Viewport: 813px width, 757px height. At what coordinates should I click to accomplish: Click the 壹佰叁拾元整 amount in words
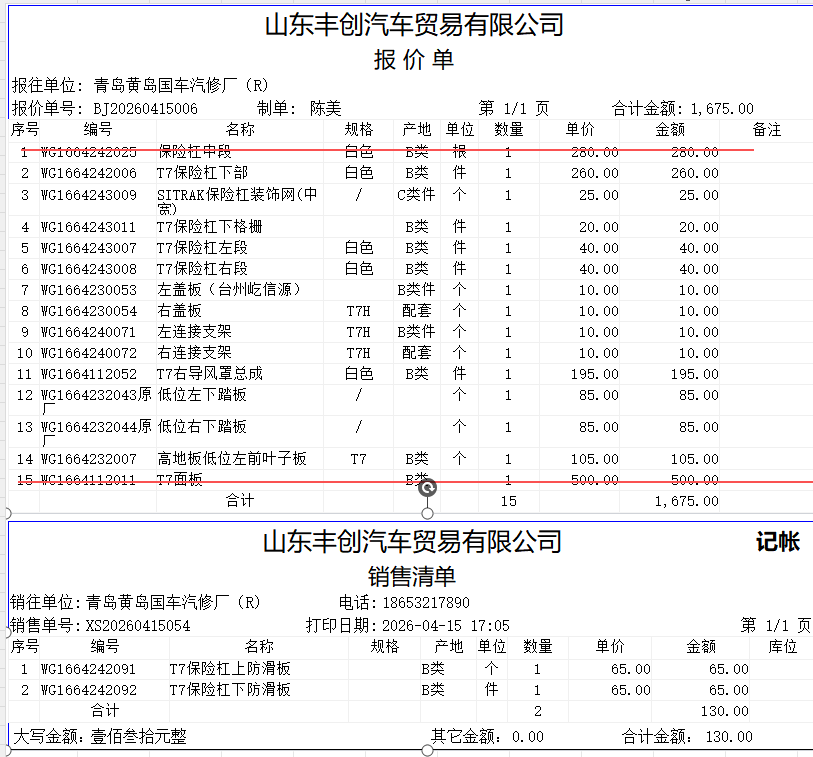coord(139,737)
